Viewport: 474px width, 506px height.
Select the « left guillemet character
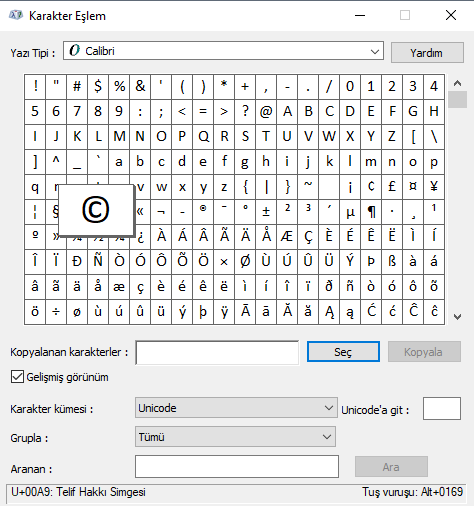tap(141, 212)
